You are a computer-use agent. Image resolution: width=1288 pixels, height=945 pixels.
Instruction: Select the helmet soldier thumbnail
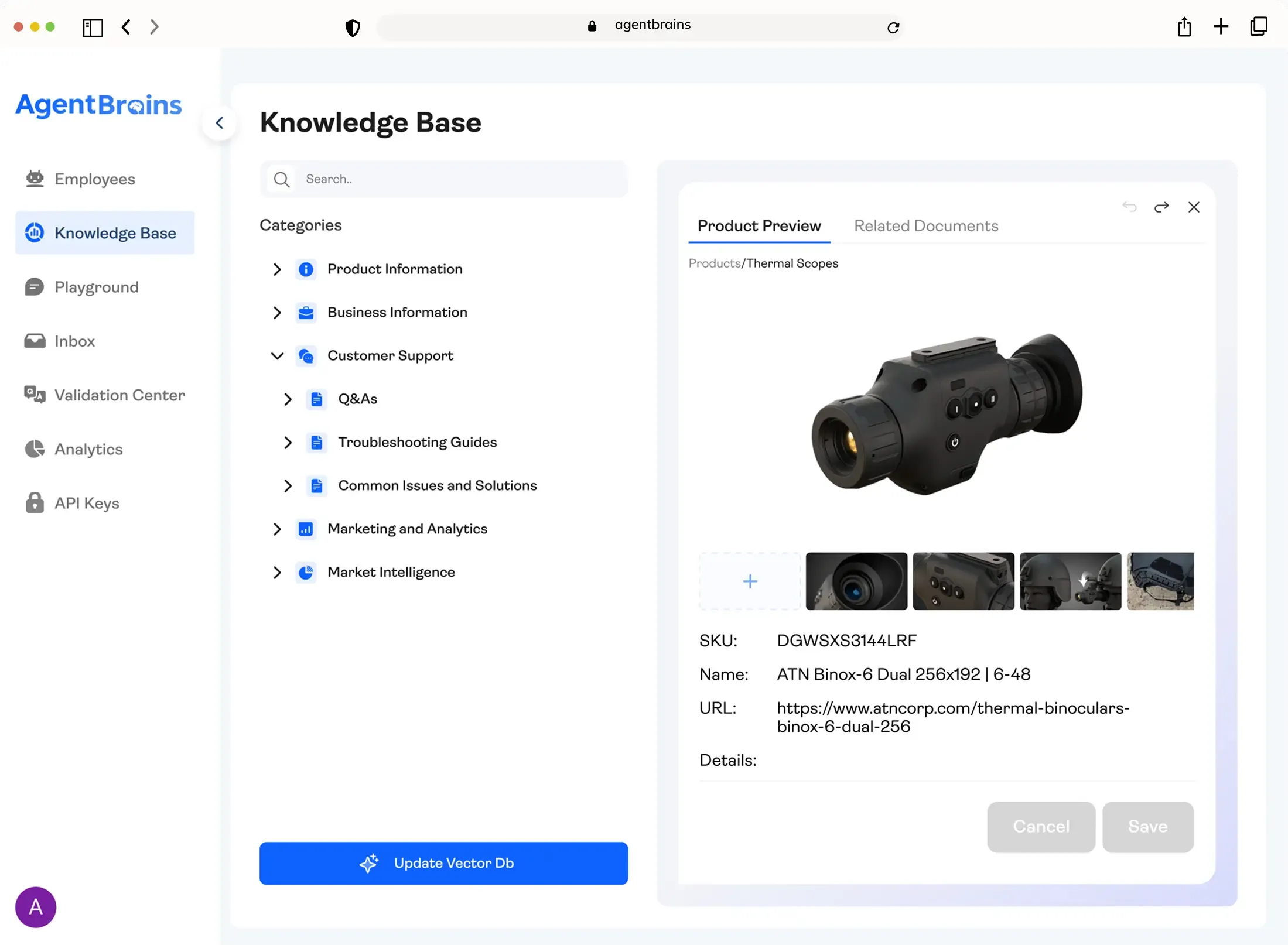coord(1070,581)
